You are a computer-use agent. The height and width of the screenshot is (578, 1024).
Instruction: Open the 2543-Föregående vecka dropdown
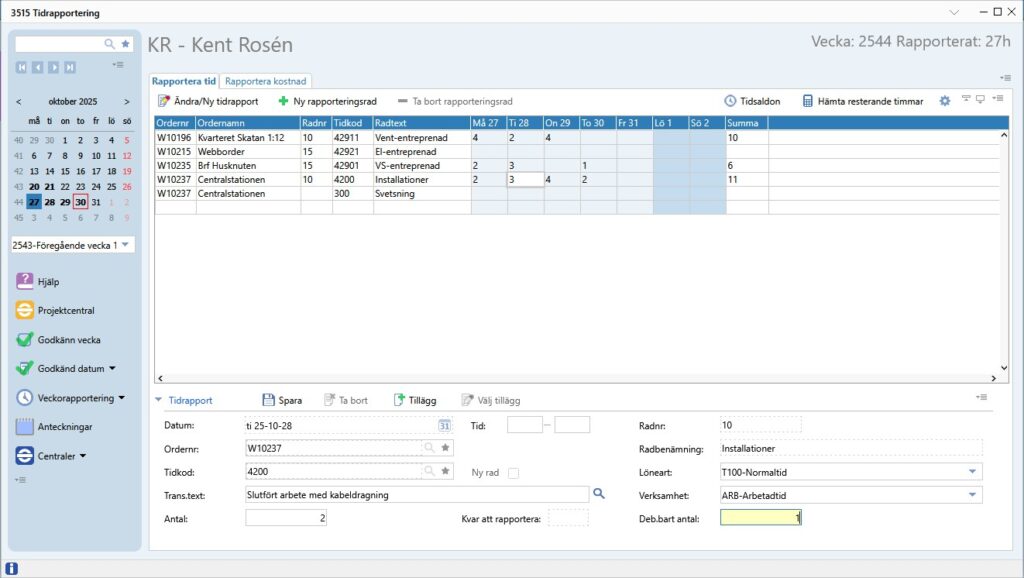pos(126,245)
